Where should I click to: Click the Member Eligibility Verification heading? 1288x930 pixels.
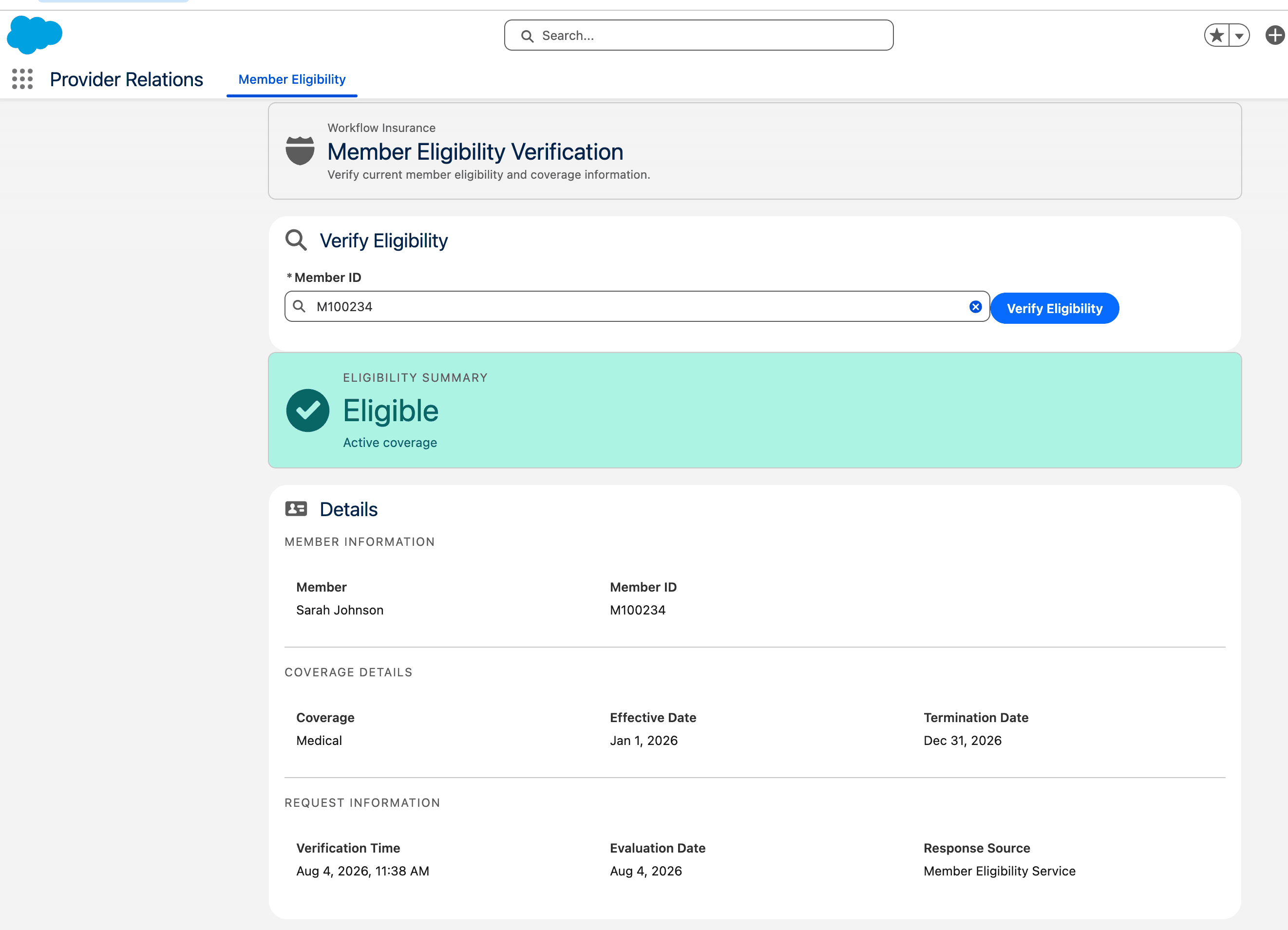pos(475,151)
